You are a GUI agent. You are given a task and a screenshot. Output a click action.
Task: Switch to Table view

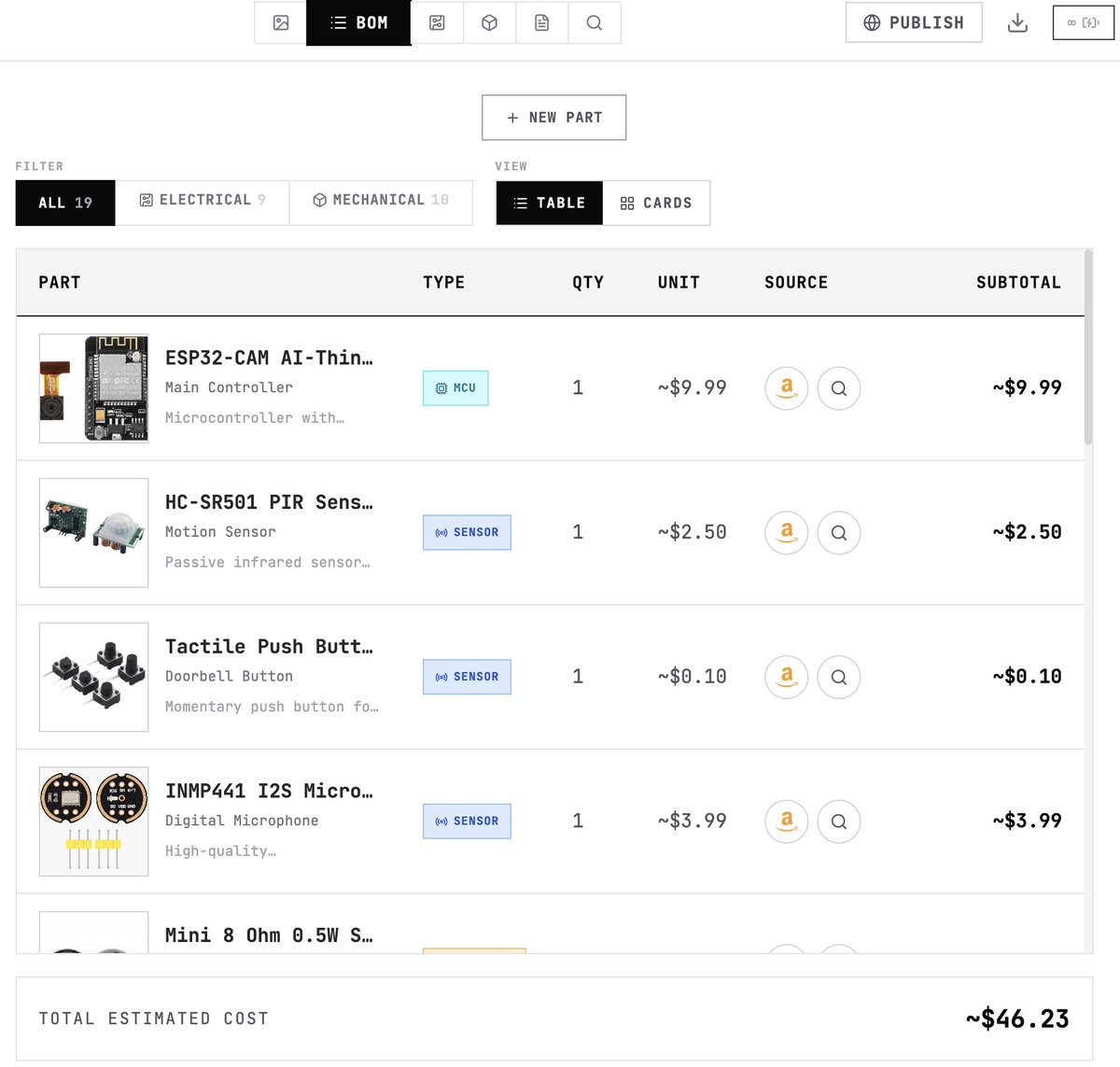coord(550,203)
